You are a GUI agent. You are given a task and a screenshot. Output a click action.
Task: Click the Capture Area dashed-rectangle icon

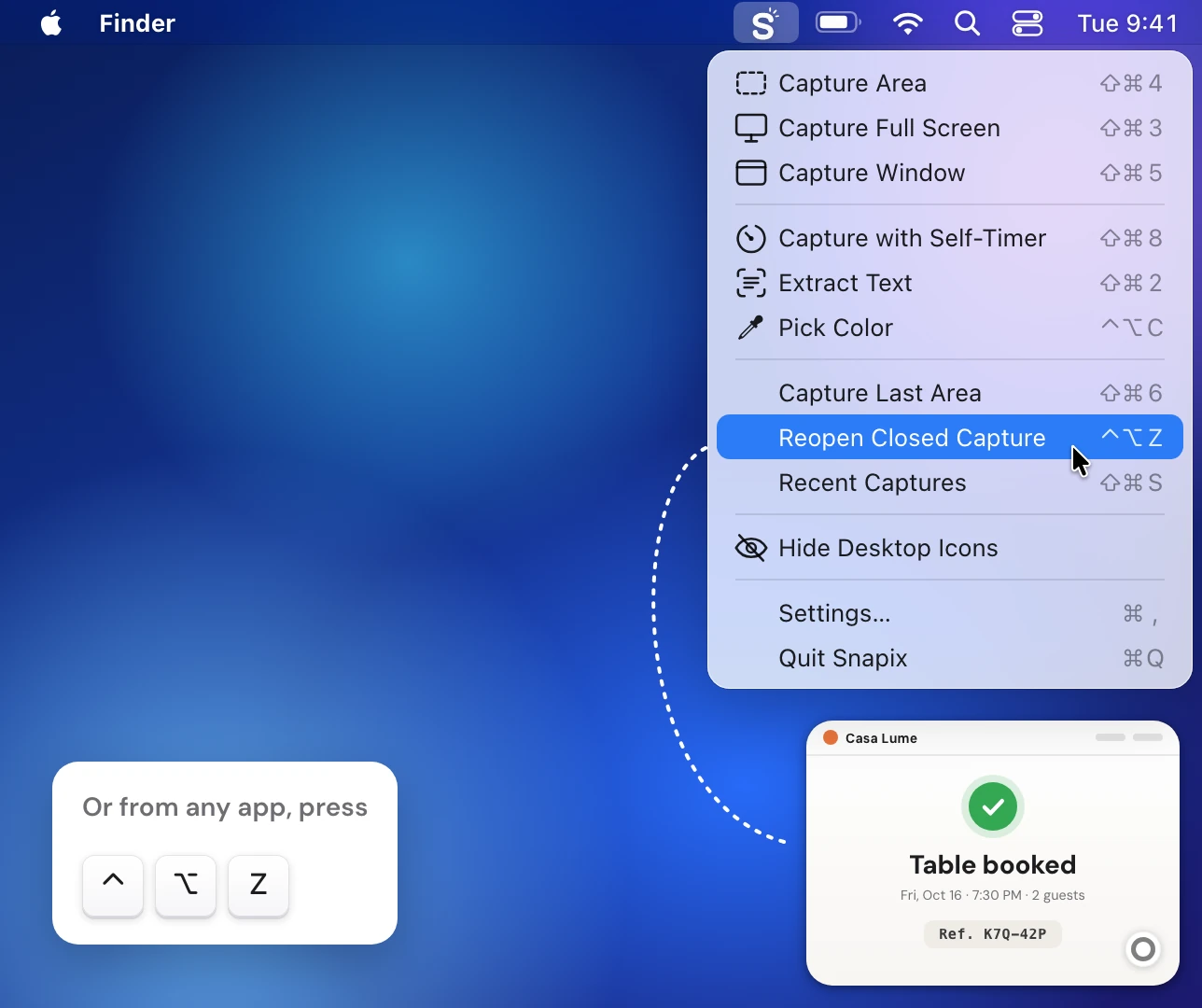pyautogui.click(x=751, y=83)
